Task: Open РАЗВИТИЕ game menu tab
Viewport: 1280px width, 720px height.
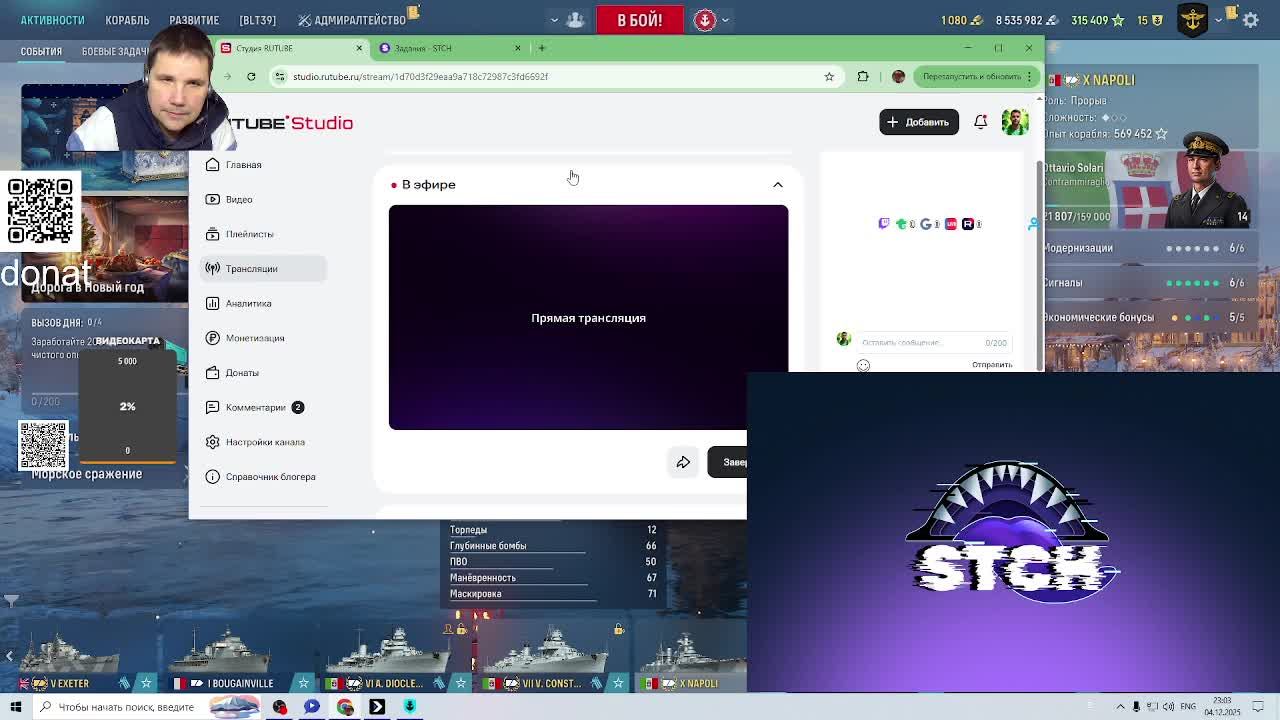Action: (194, 20)
